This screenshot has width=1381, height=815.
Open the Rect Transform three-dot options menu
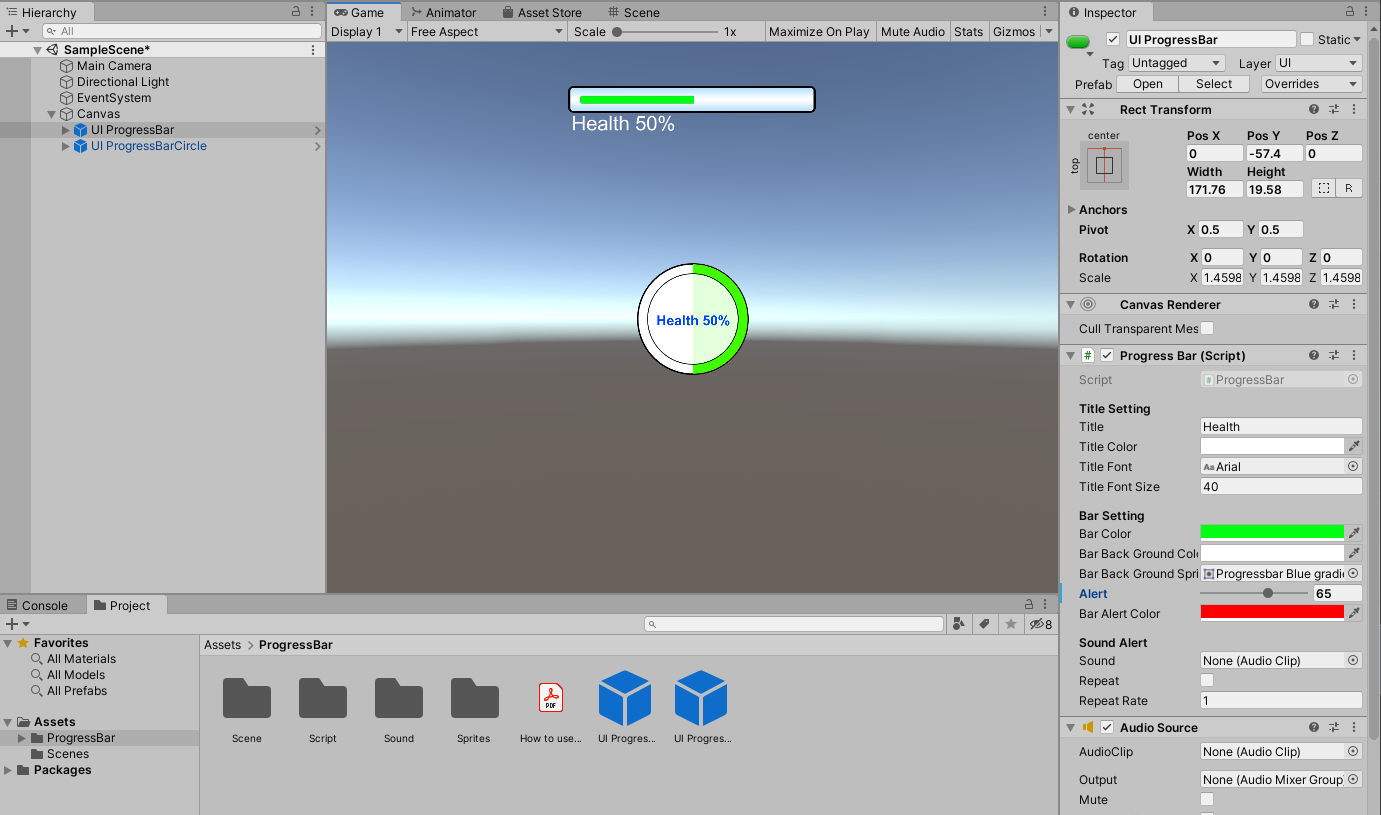[x=1354, y=110]
